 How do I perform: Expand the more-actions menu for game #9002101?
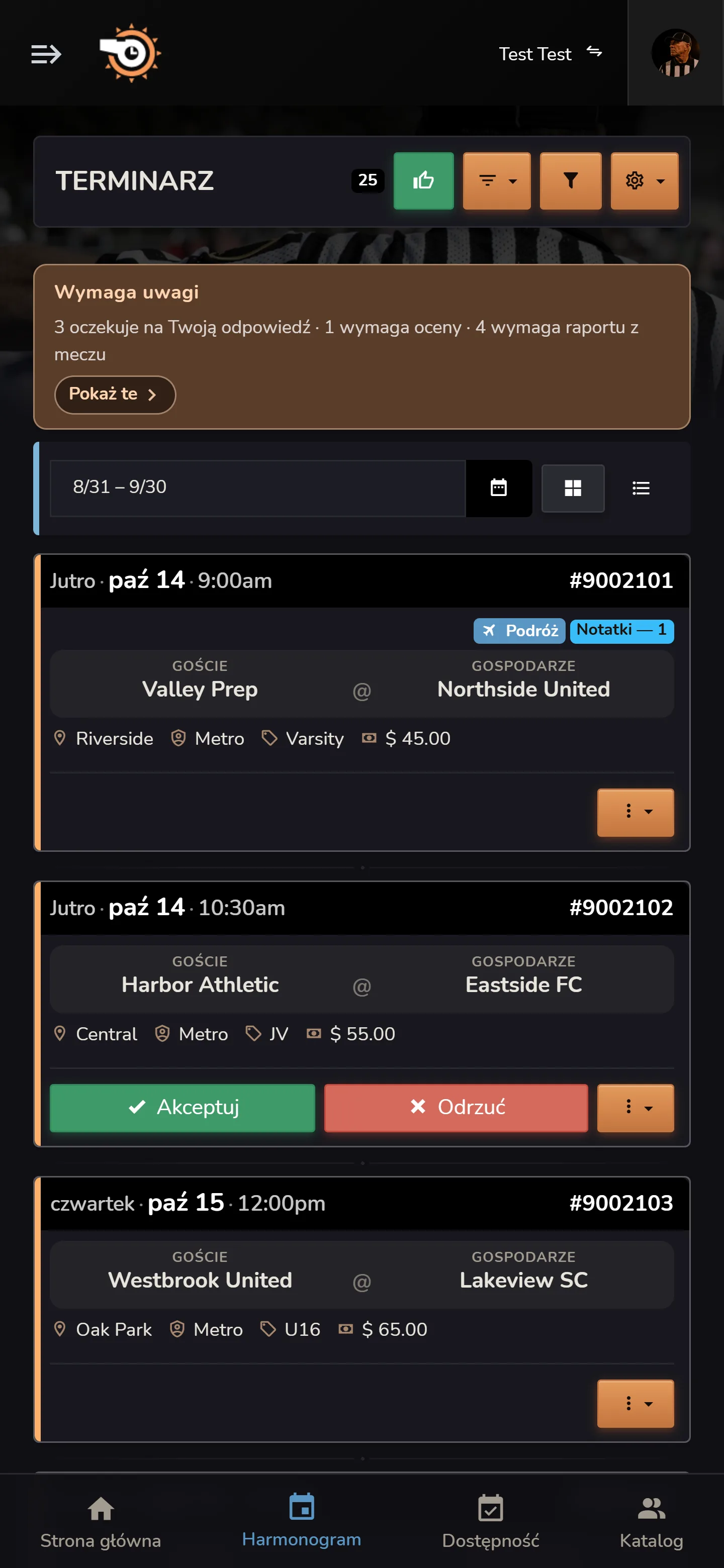click(635, 812)
